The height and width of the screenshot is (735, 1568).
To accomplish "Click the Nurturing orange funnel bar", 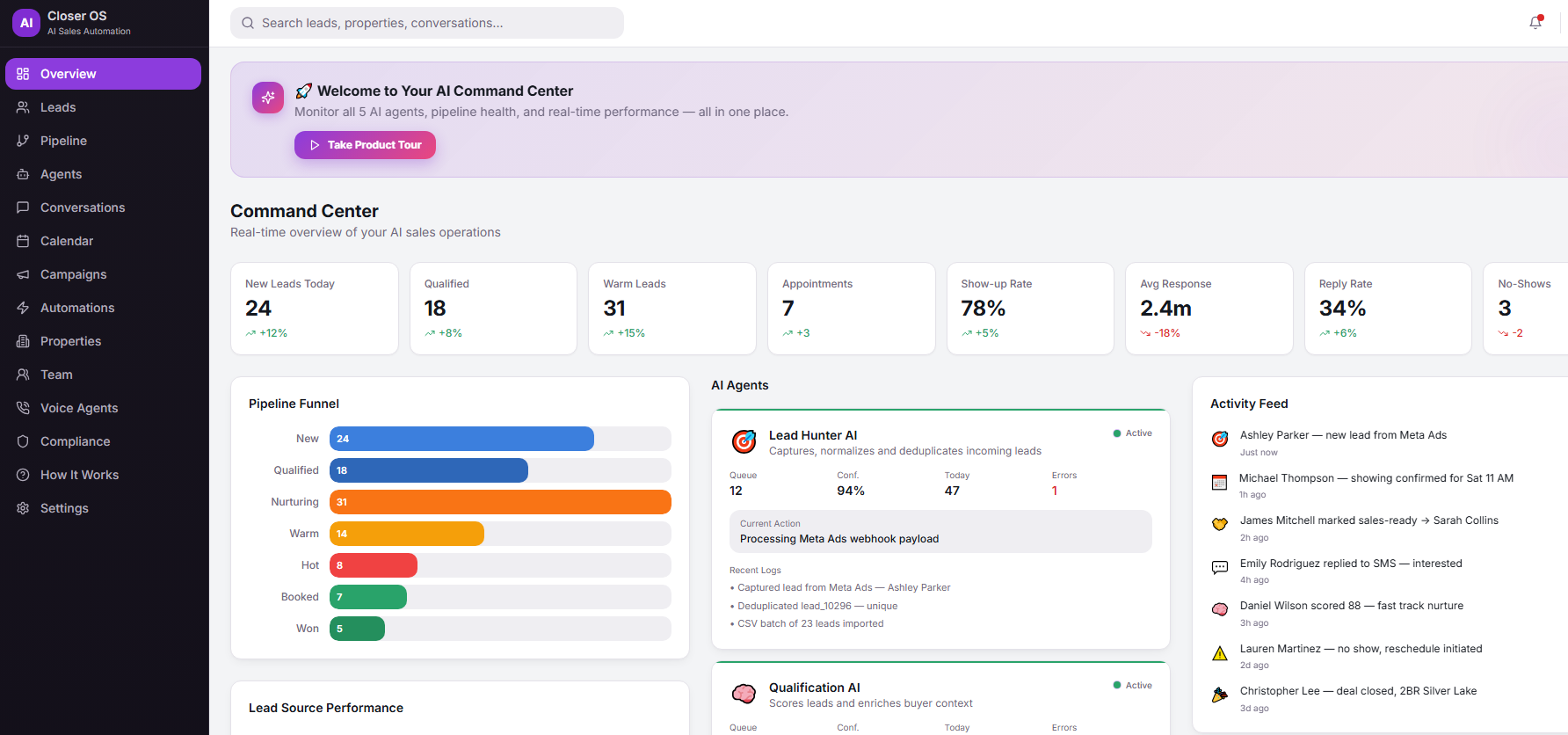I will click(x=500, y=502).
